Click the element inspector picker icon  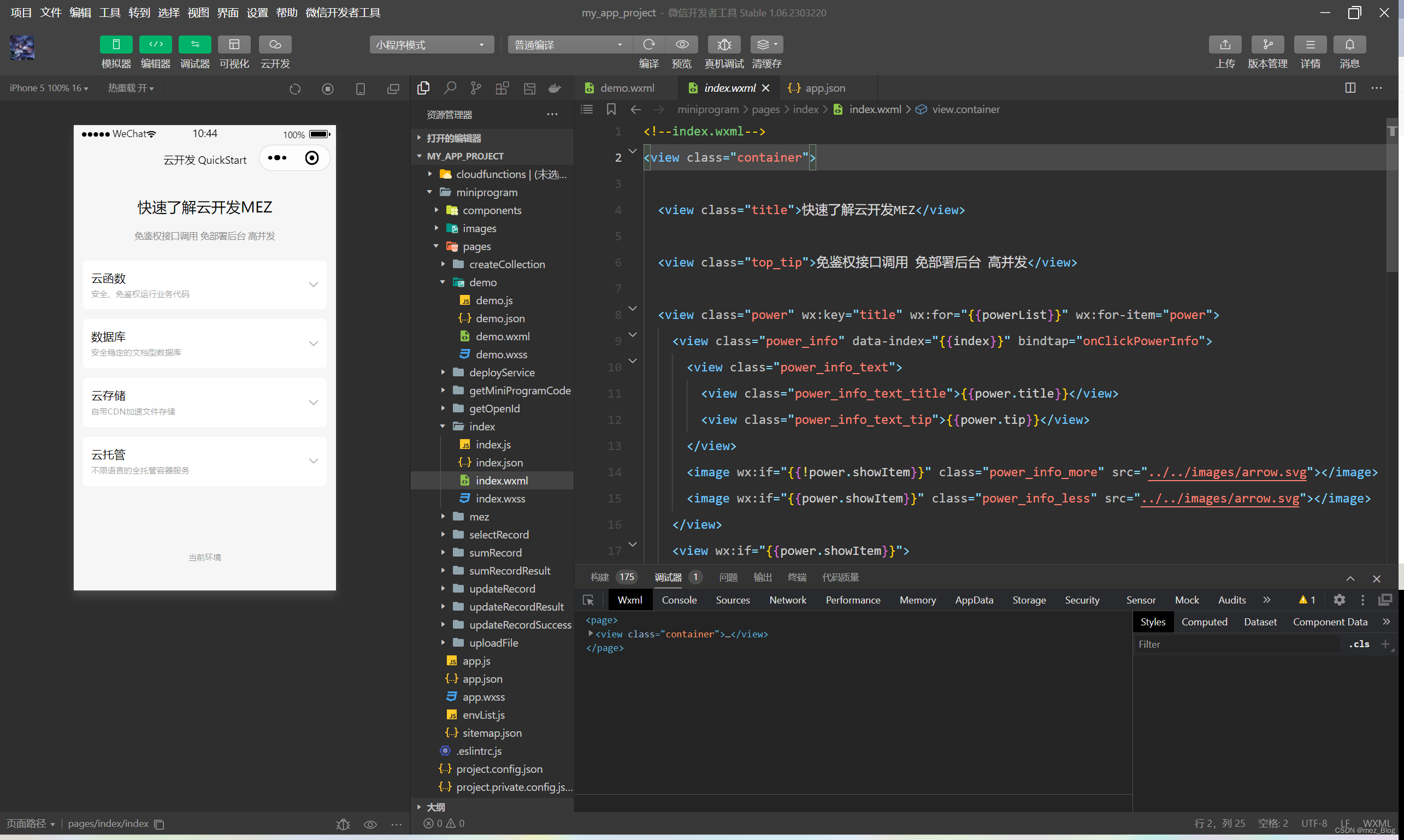click(588, 600)
